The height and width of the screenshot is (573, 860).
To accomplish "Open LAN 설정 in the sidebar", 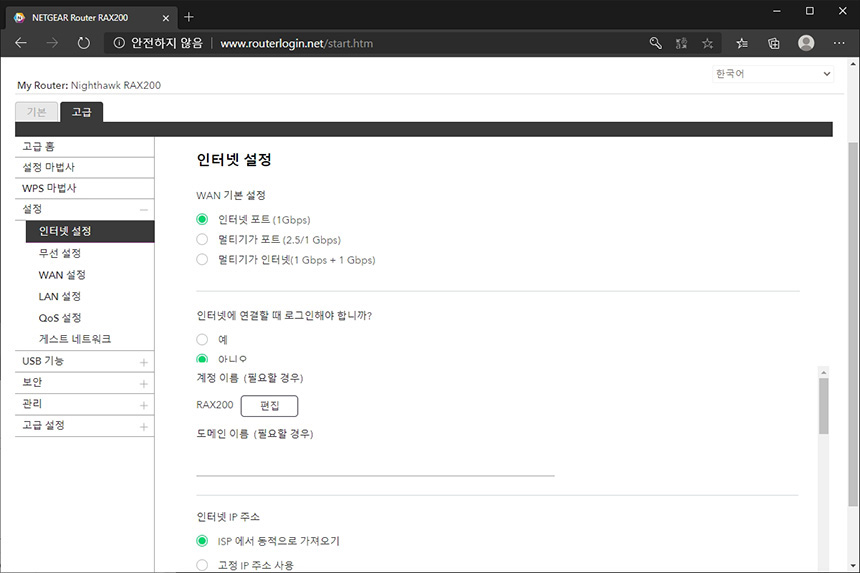I will click(x=60, y=296).
